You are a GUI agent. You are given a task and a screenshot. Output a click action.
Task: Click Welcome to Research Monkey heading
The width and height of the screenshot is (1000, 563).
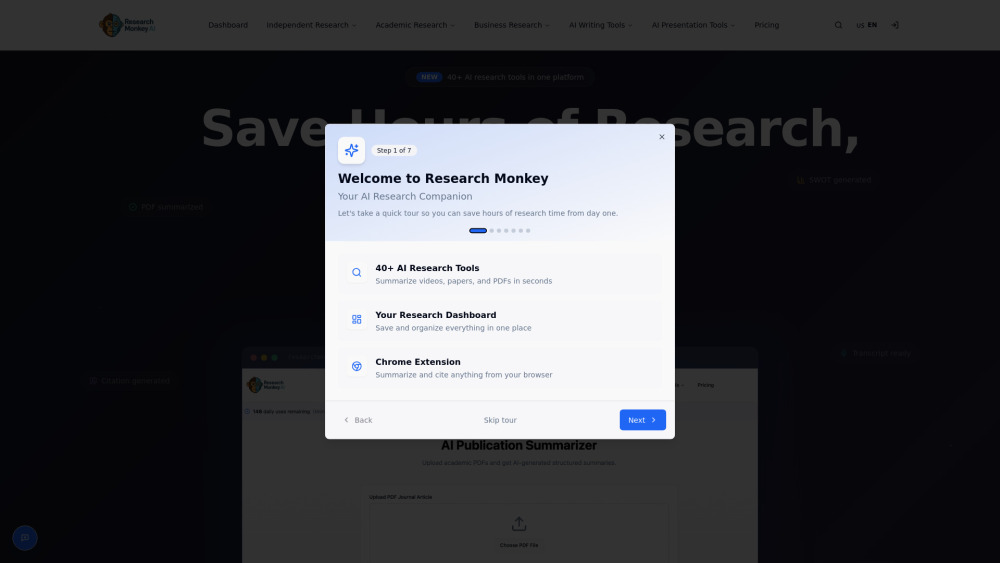click(x=443, y=179)
